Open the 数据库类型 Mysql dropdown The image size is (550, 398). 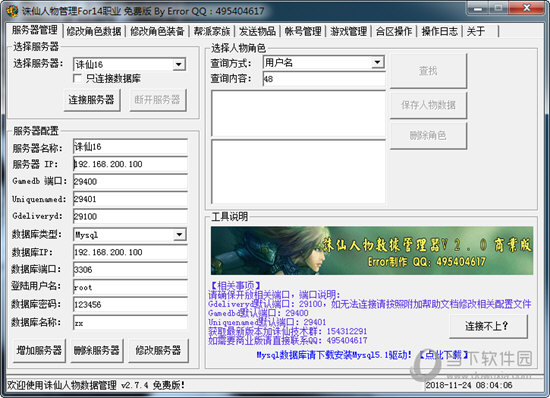coord(179,235)
